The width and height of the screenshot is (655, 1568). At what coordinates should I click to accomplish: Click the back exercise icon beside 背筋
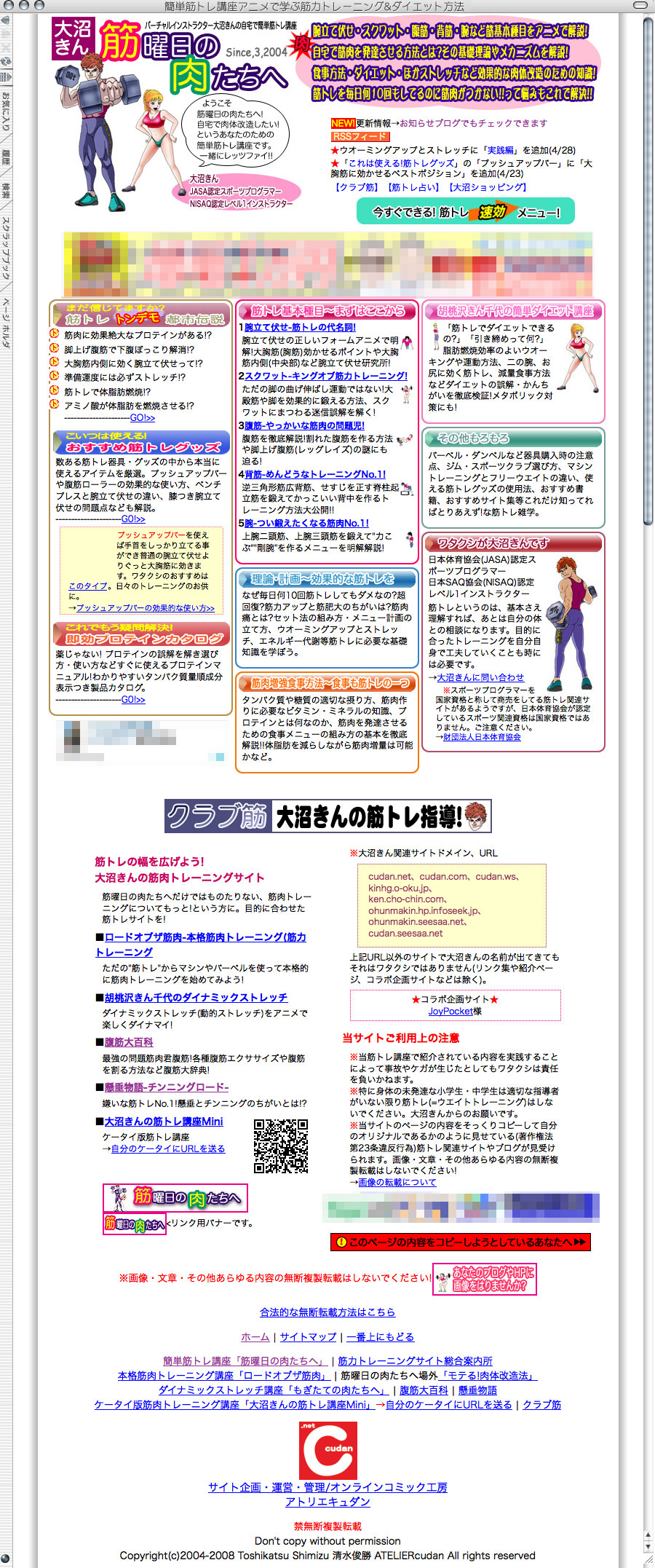(x=407, y=489)
